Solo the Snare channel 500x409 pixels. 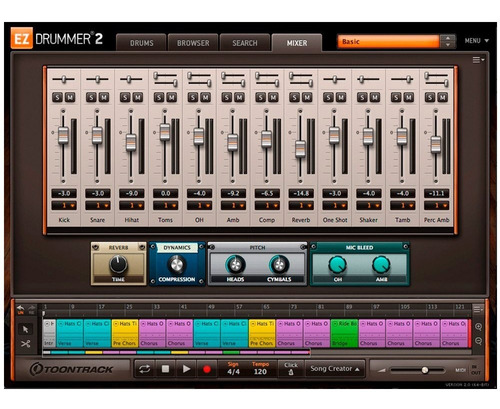91,97
